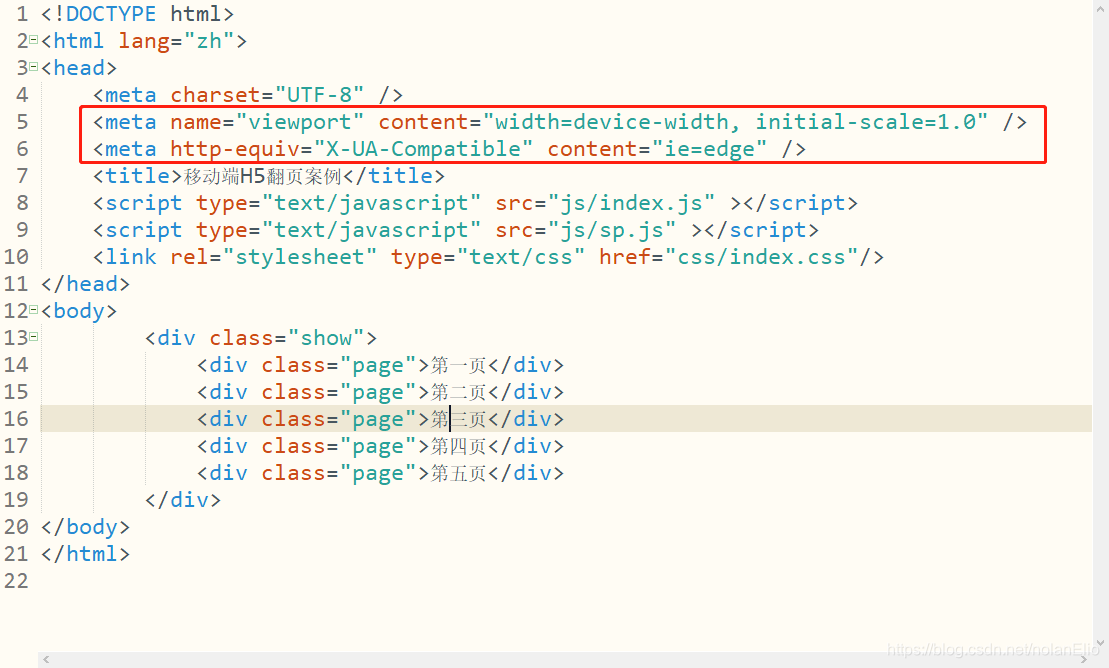Click the 第四页 text on line 17
Viewport: 1109px width, 668px height.
458,446
